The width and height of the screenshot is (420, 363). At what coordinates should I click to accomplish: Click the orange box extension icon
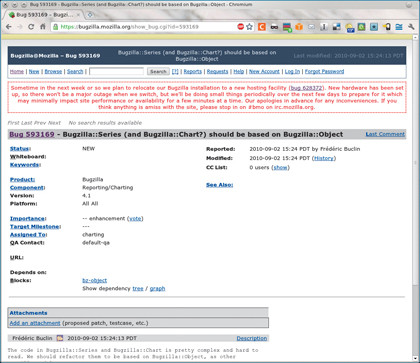click(299, 27)
